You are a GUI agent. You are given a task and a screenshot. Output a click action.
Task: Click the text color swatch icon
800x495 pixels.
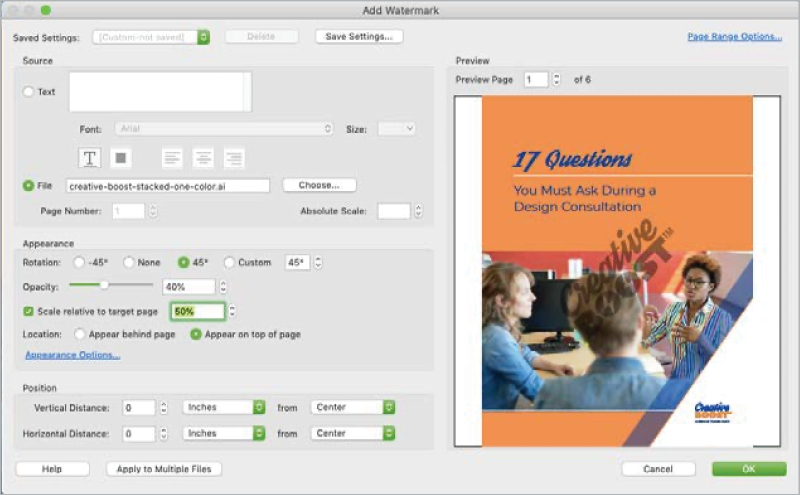(x=120, y=158)
